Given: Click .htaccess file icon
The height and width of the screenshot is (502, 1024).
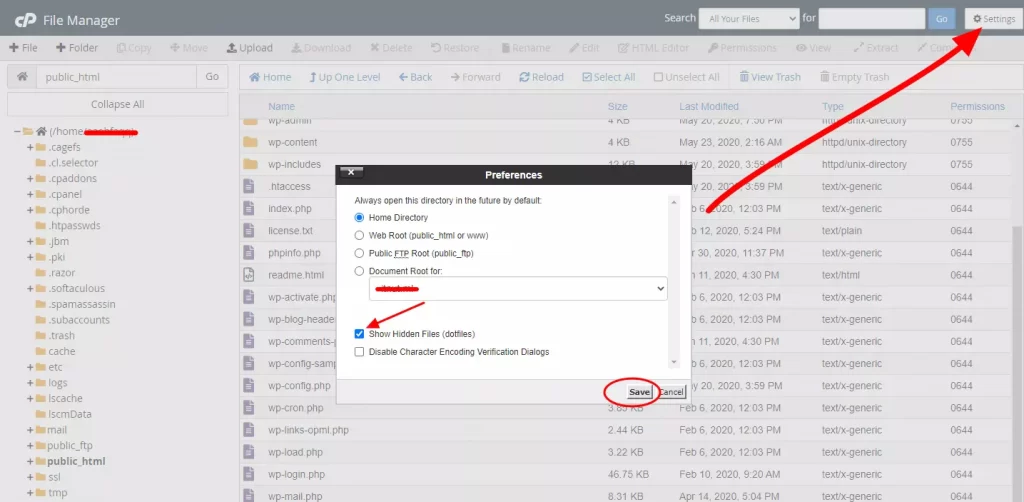Looking at the screenshot, I should pos(248,186).
